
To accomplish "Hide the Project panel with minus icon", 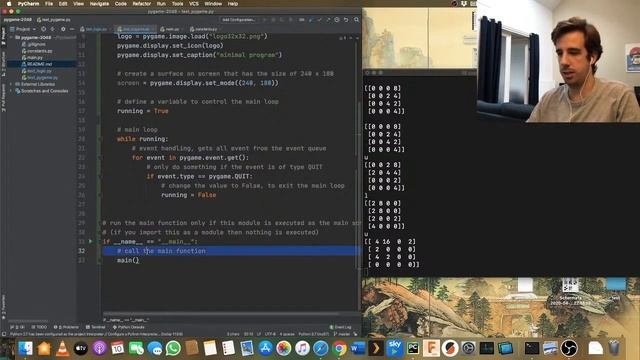I will [x=72, y=29].
